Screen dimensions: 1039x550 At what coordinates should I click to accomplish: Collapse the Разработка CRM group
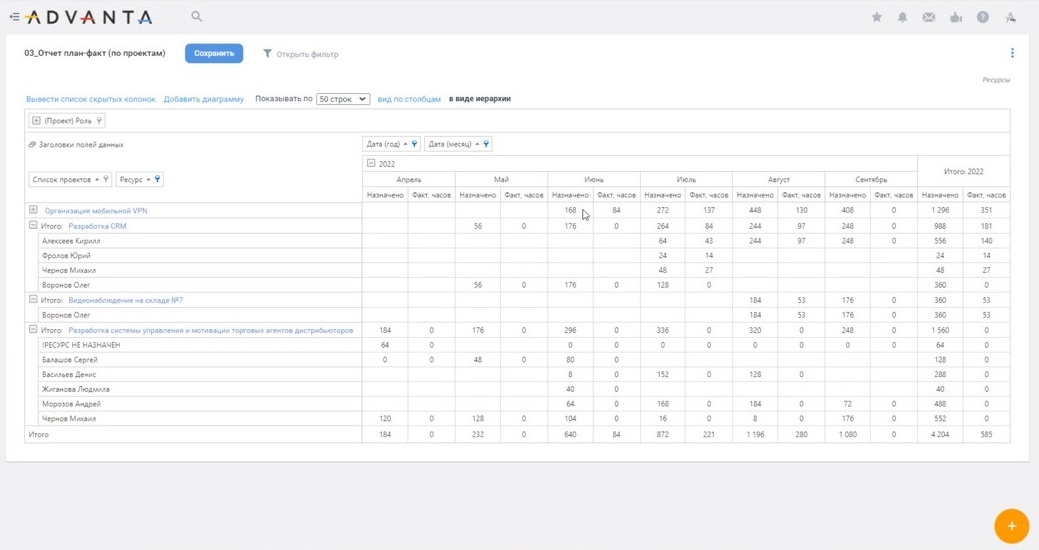pos(33,226)
